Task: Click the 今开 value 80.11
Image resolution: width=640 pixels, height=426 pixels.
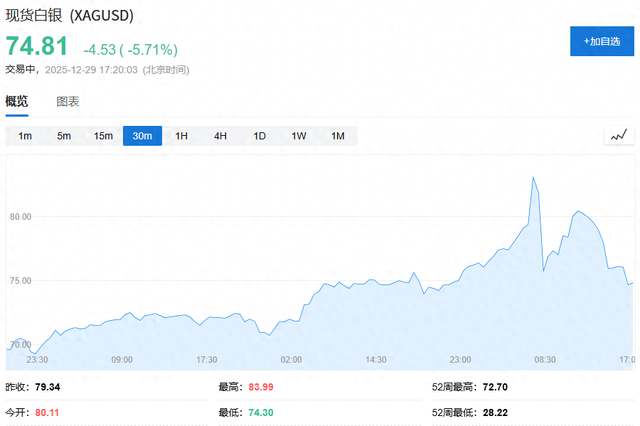Action: pyautogui.click(x=48, y=411)
